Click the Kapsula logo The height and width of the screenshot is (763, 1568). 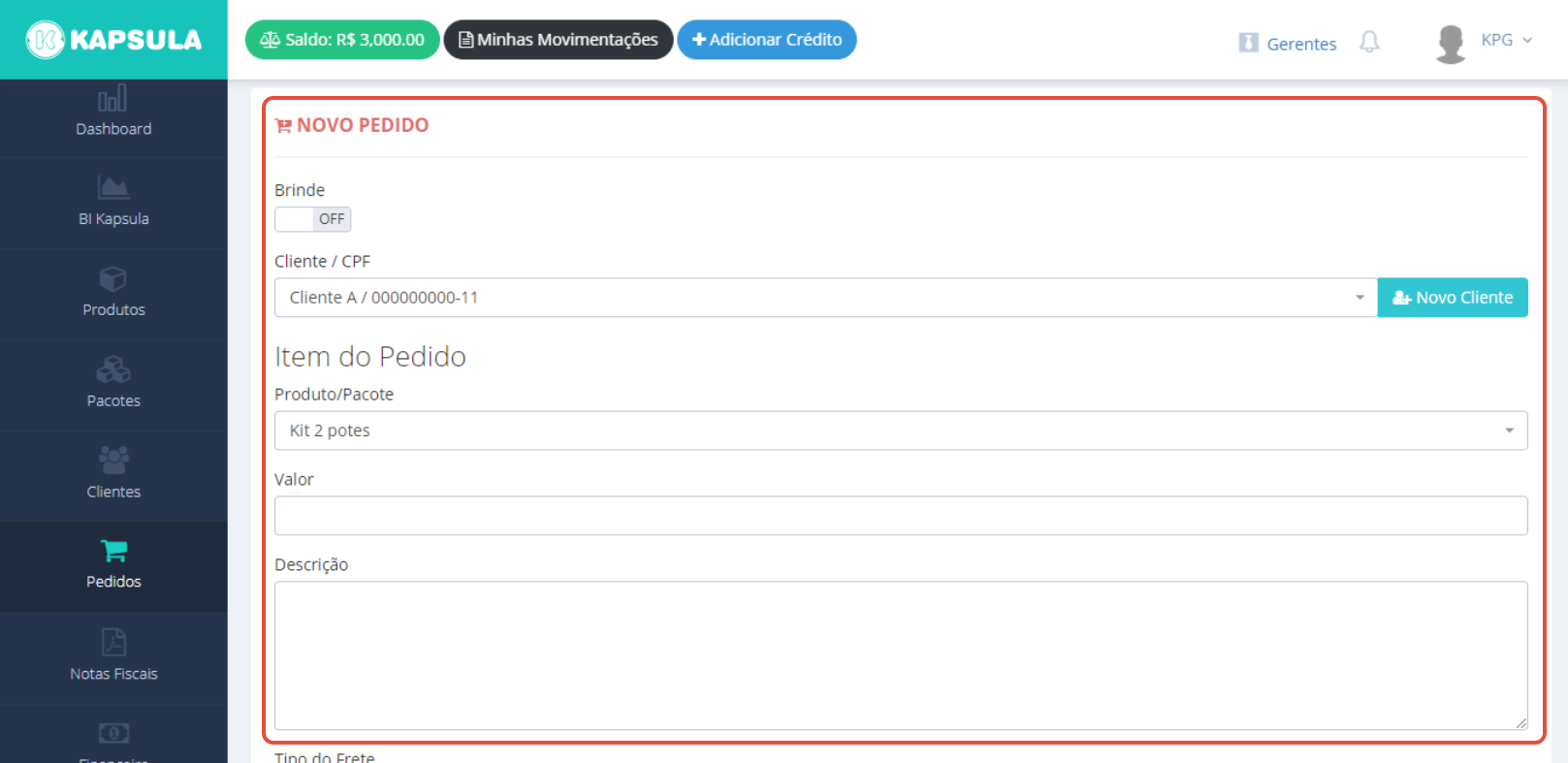[113, 40]
